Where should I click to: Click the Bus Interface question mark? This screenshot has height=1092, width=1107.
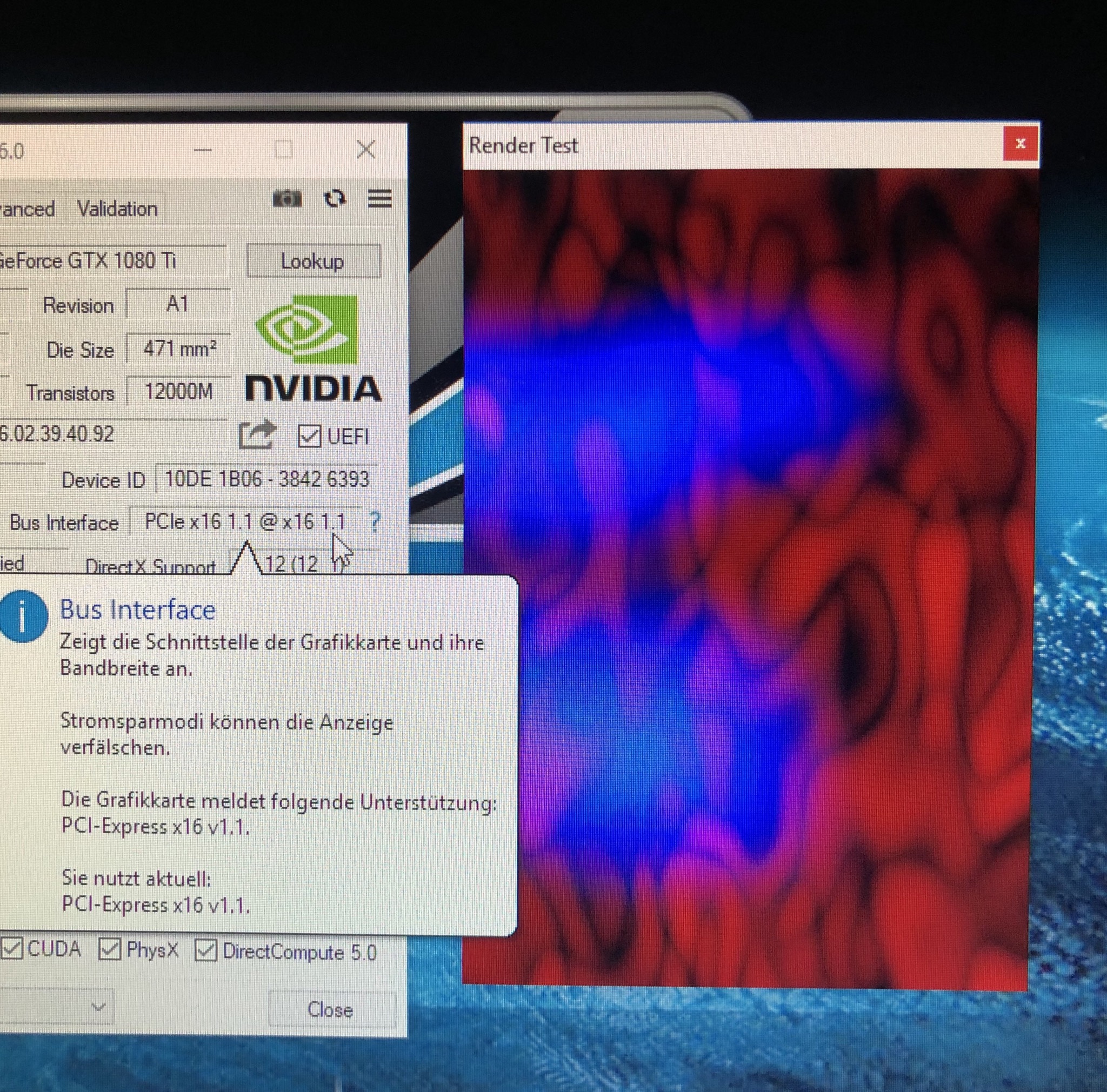coord(375,521)
